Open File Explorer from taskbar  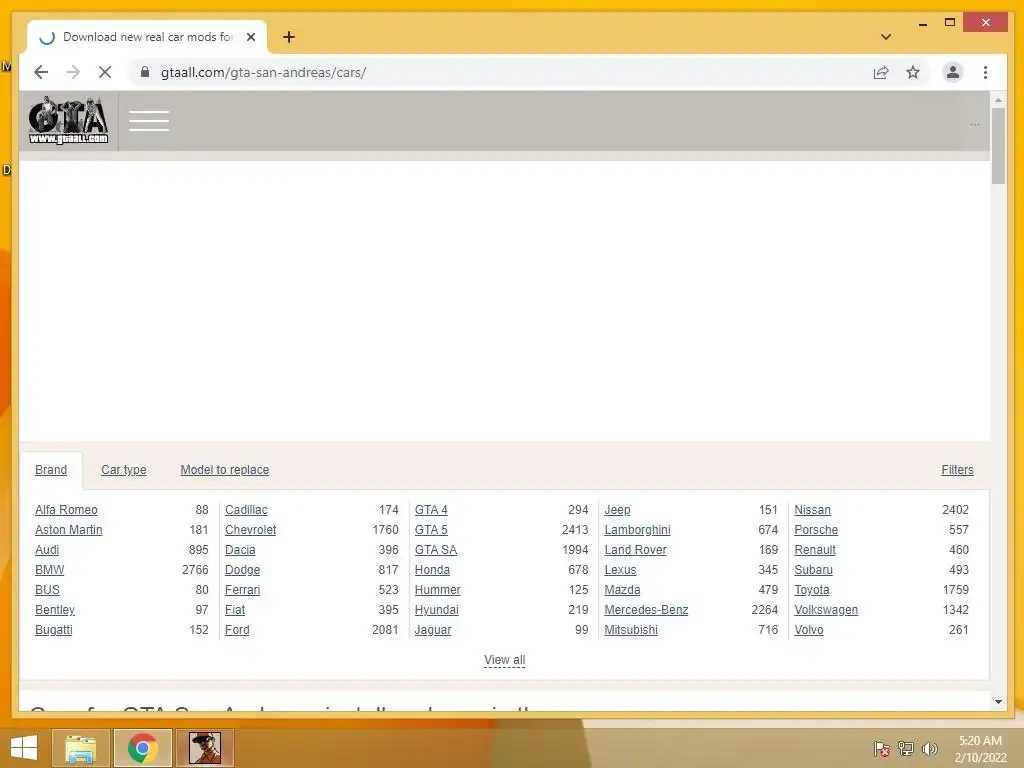(x=80, y=748)
